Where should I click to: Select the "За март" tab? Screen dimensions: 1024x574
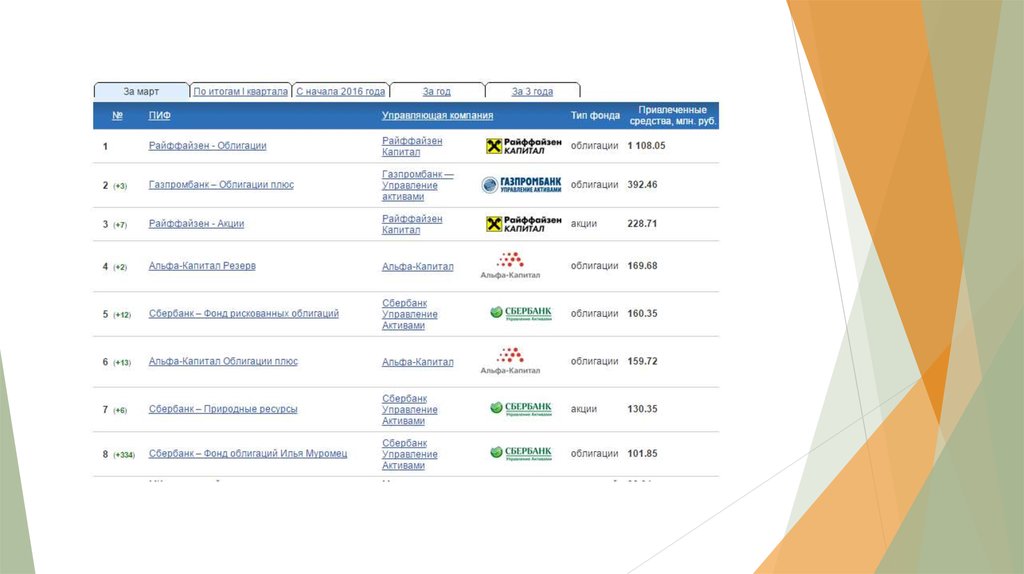click(x=141, y=91)
